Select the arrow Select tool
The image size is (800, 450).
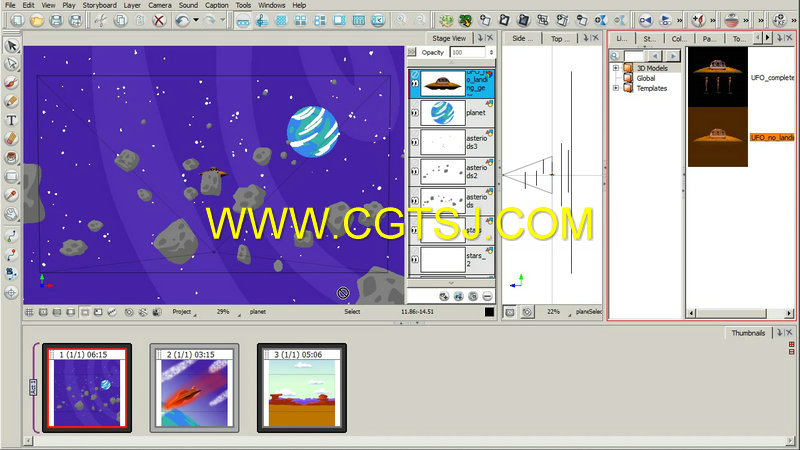point(11,46)
